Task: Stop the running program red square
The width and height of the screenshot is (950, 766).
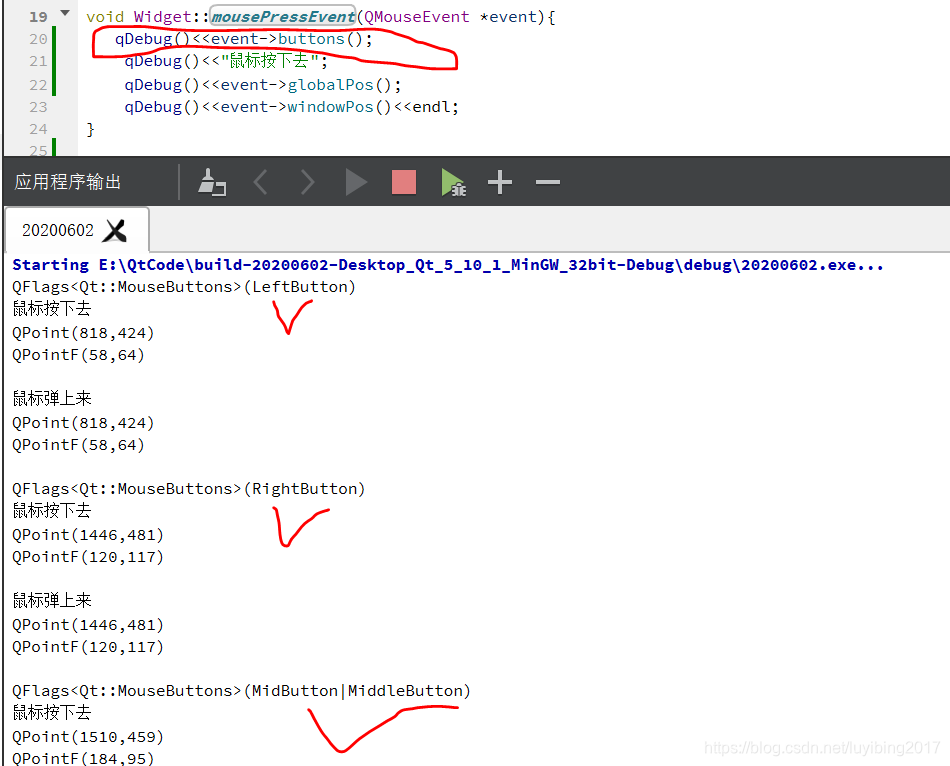Action: pos(404,182)
